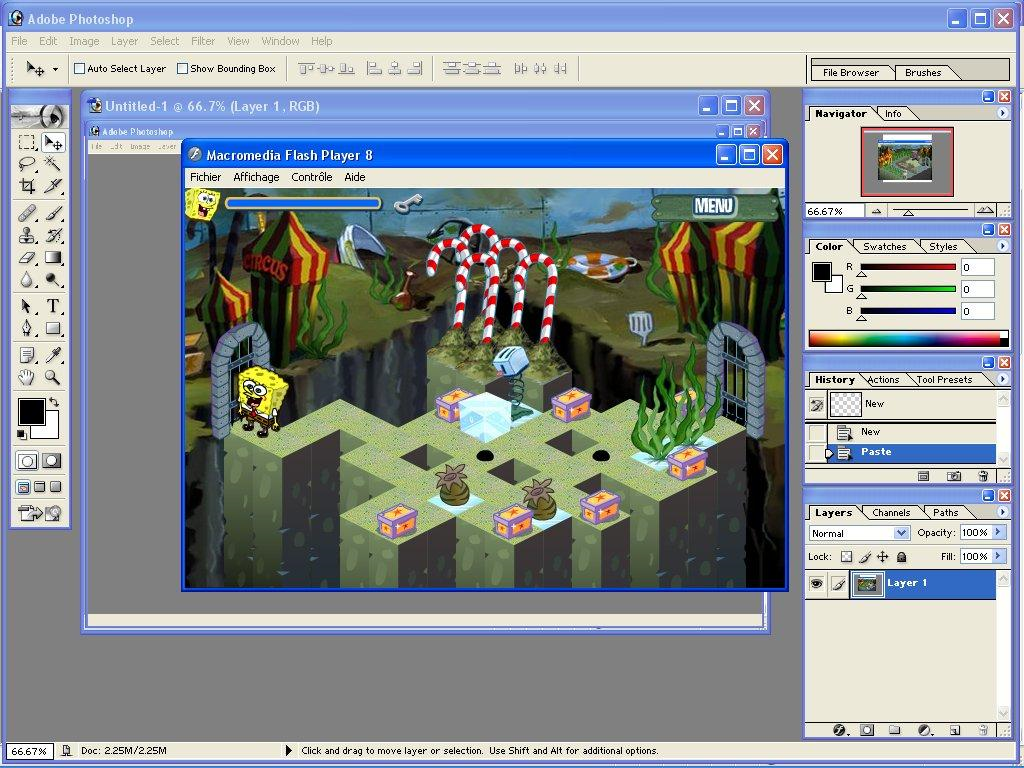Select the Zoom magnifier tool
Viewport: 1024px width, 768px height.
tap(52, 377)
